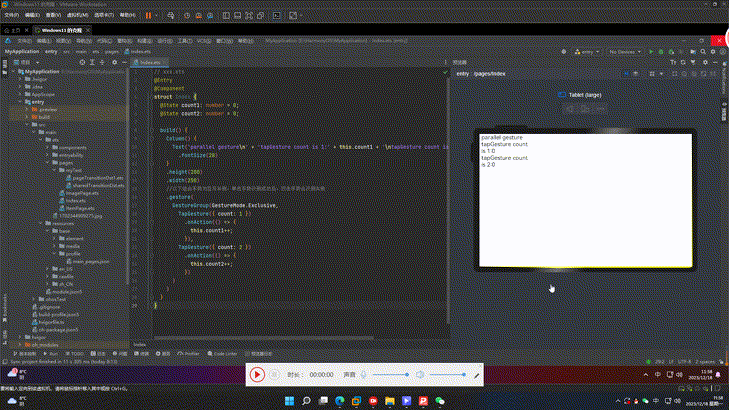Open search everywhere magnifier in DevEco toolbar
Viewport: 729px width, 410px height.
703,52
